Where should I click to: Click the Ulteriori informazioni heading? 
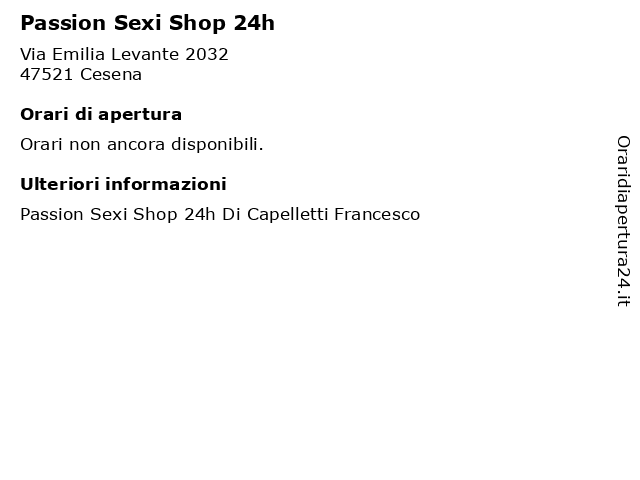(x=123, y=184)
